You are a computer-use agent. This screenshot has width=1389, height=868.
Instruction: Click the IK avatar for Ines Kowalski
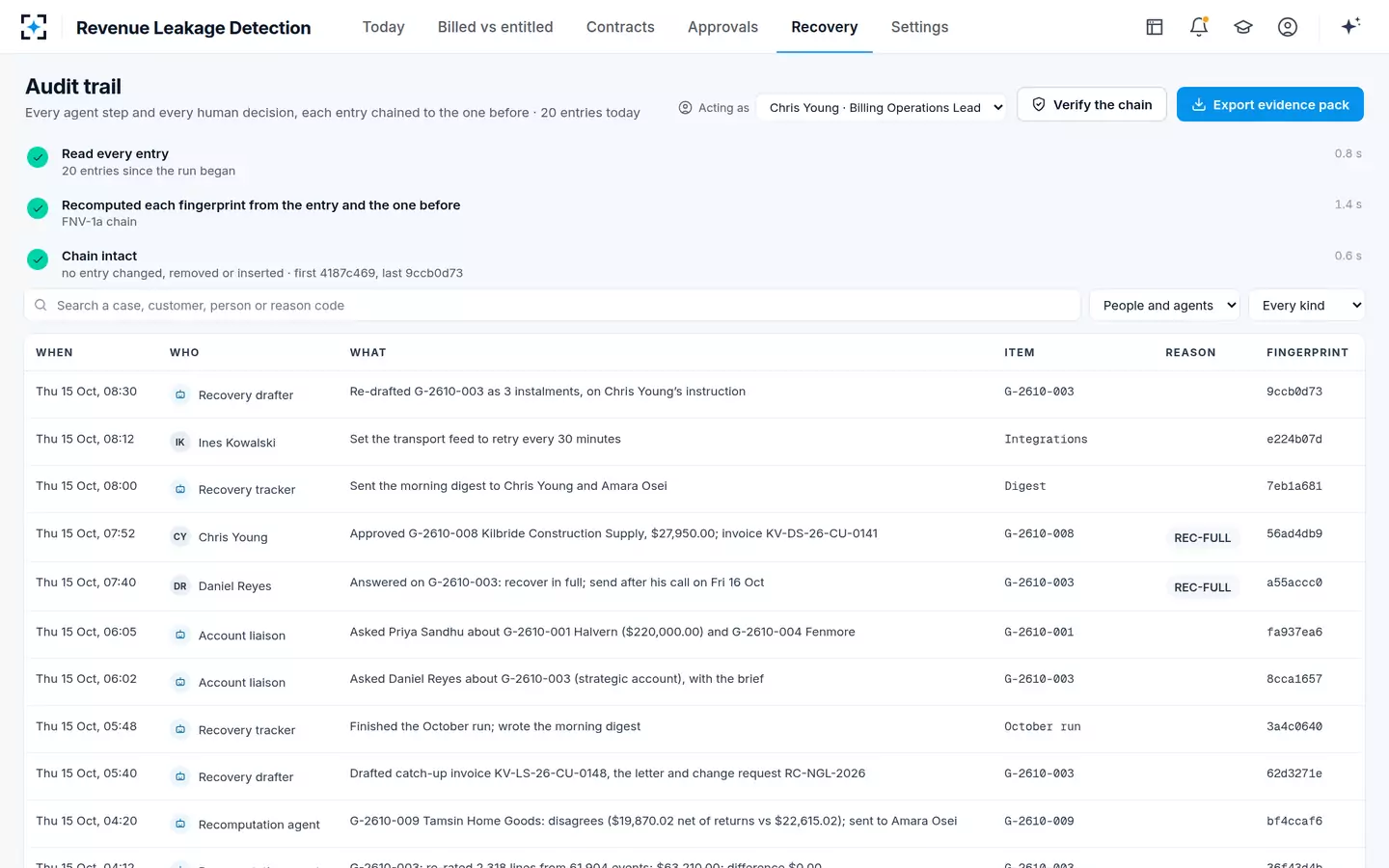pos(180,443)
